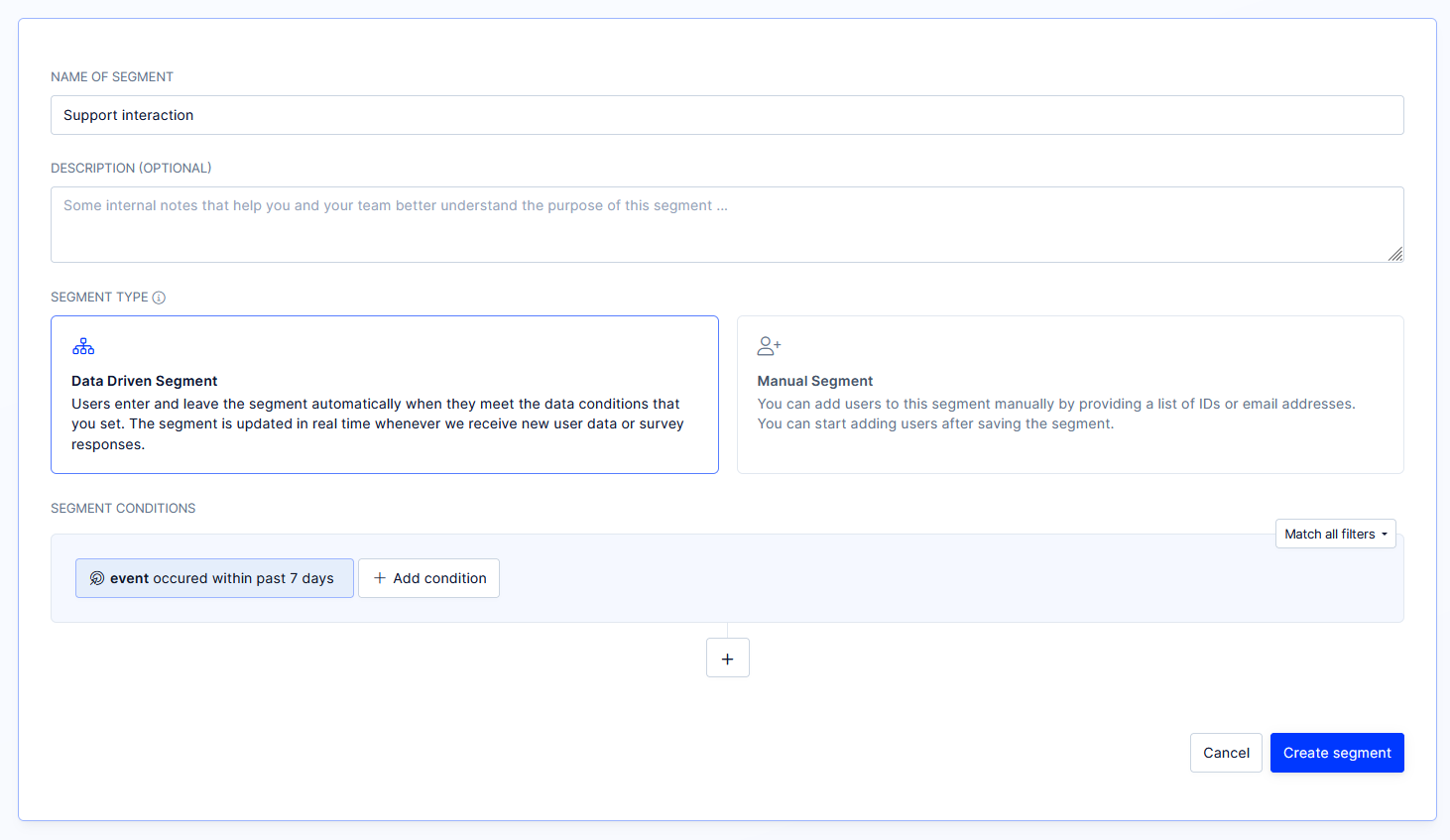This screenshot has width=1450, height=840.
Task: Click the hierarchy icon on Data Driven Segment card
Action: point(83,345)
